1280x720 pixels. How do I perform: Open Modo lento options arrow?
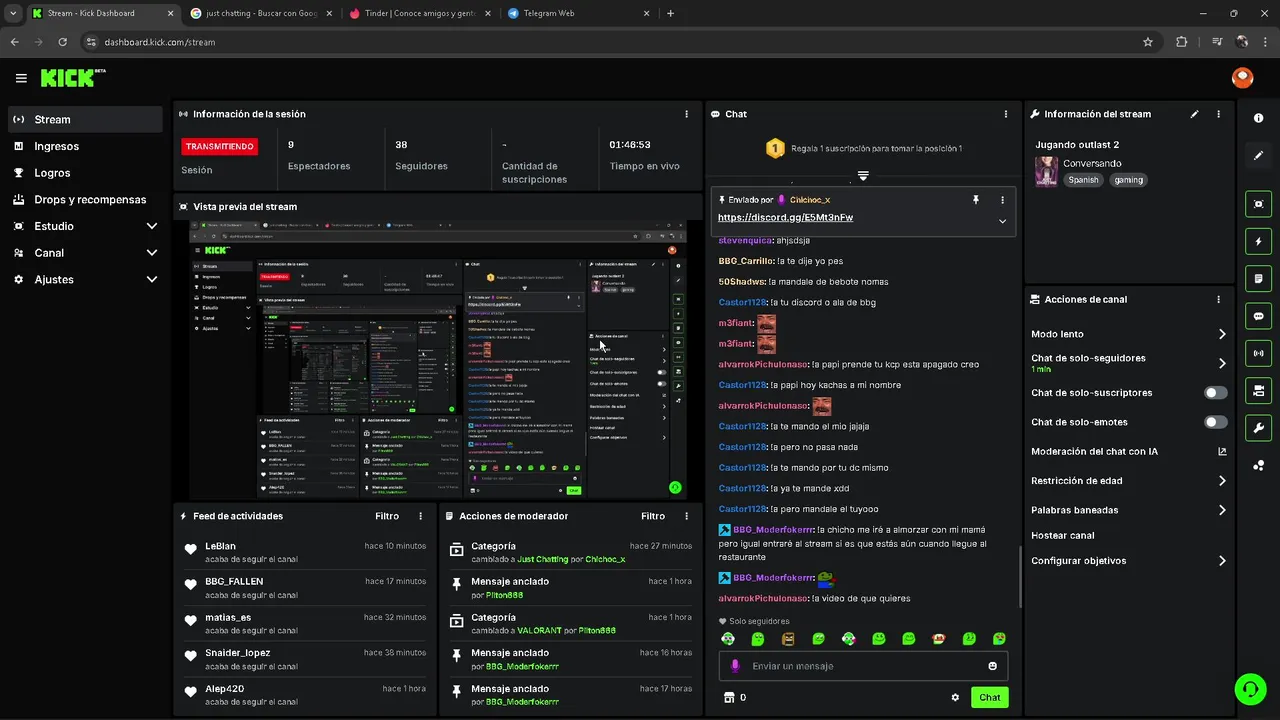pos(1222,334)
